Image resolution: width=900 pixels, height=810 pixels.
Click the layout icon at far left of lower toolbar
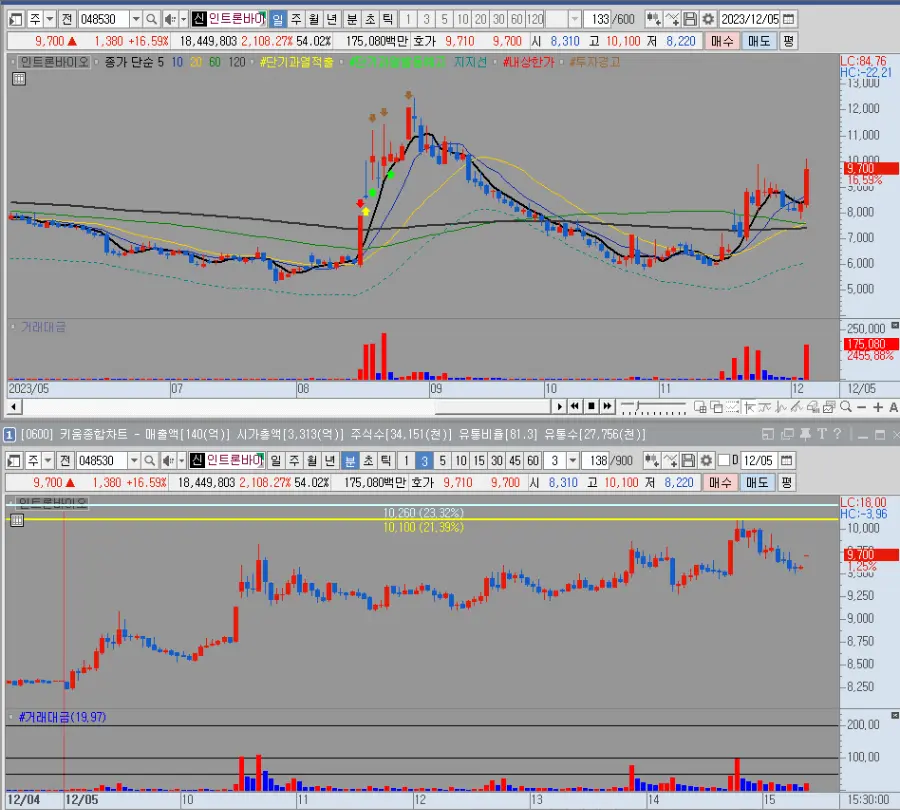pos(14,460)
